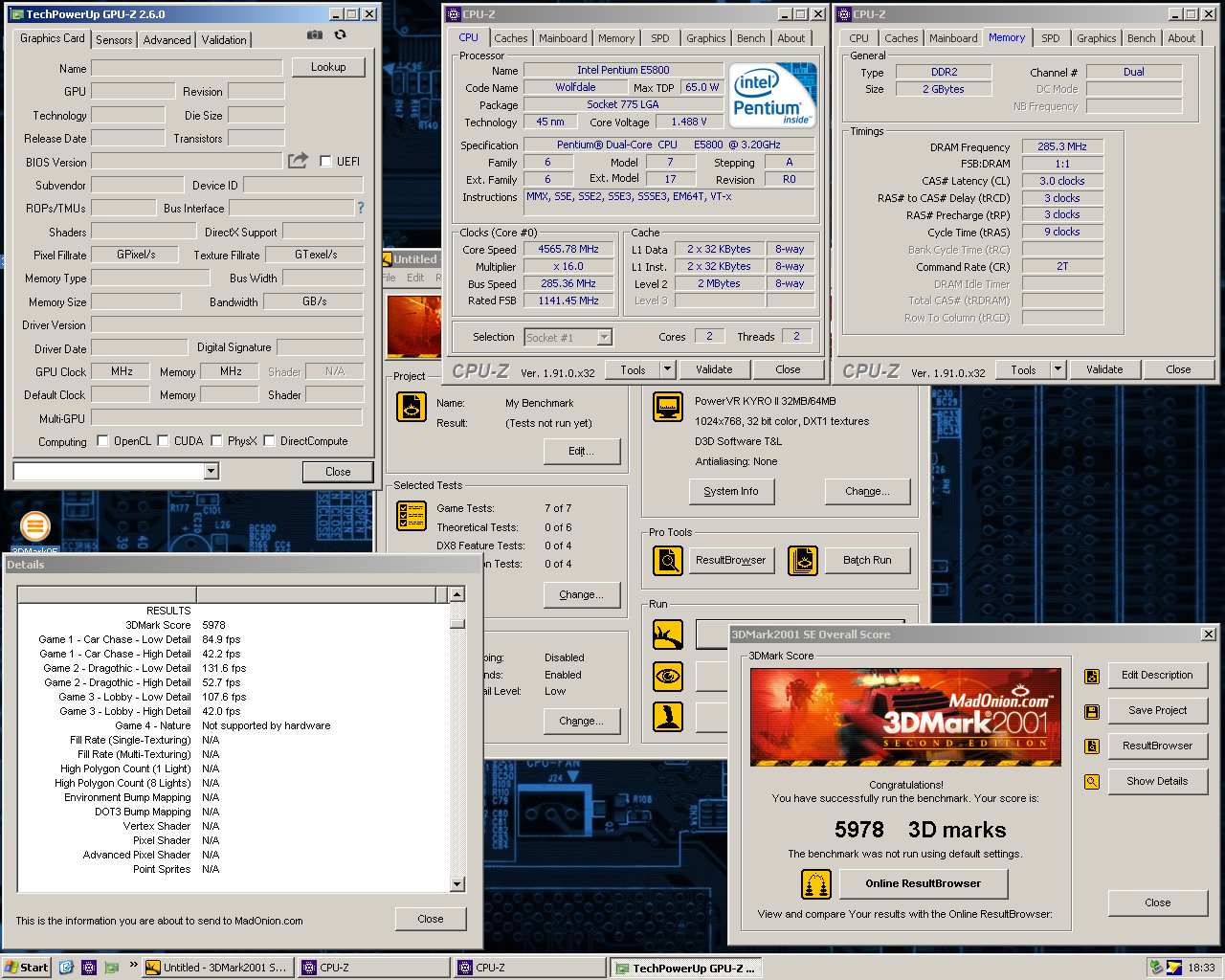Click the Batch Run icon in Pro Tools
This screenshot has width=1225, height=980.
pos(803,560)
